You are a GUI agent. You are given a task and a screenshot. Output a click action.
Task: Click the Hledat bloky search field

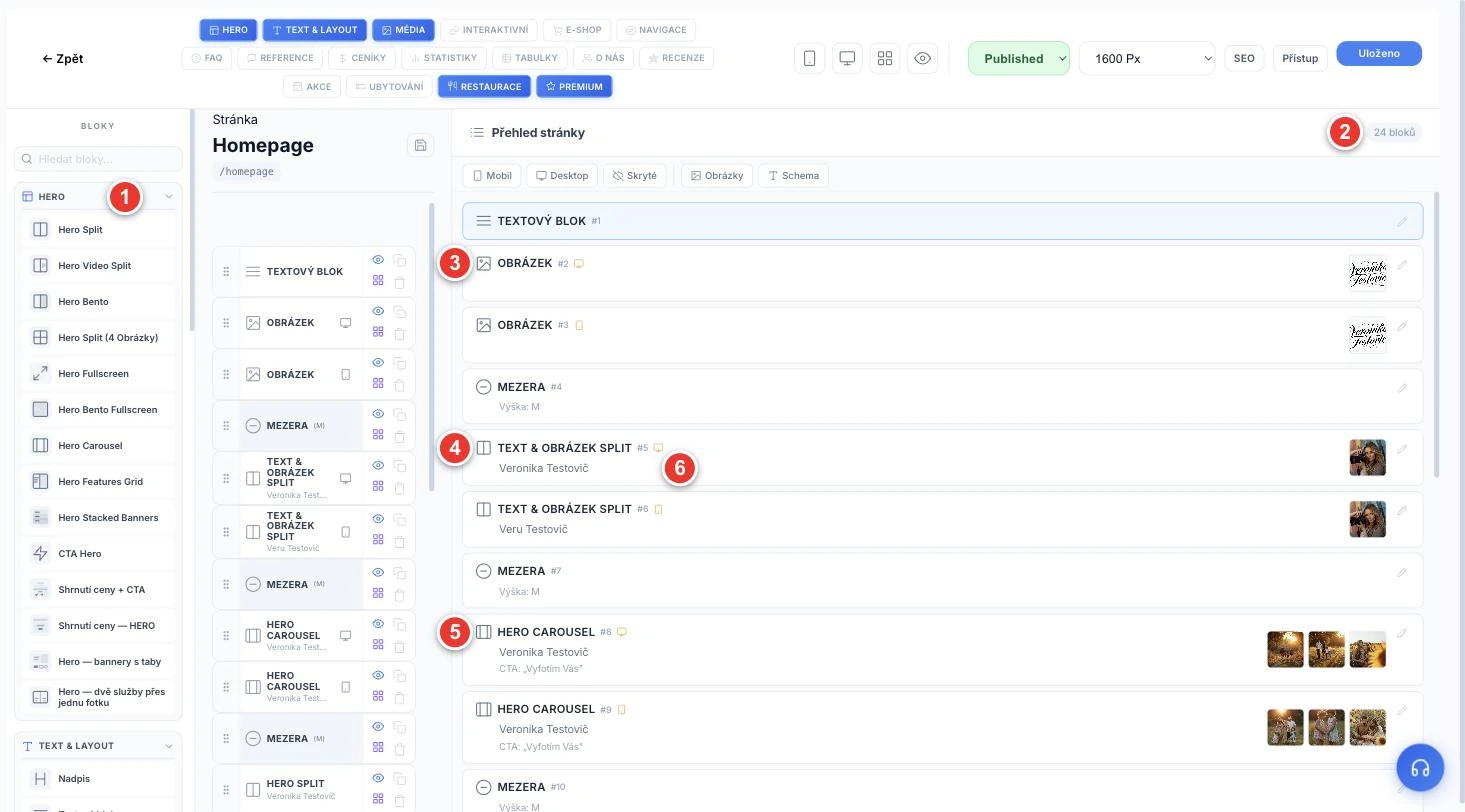98,159
